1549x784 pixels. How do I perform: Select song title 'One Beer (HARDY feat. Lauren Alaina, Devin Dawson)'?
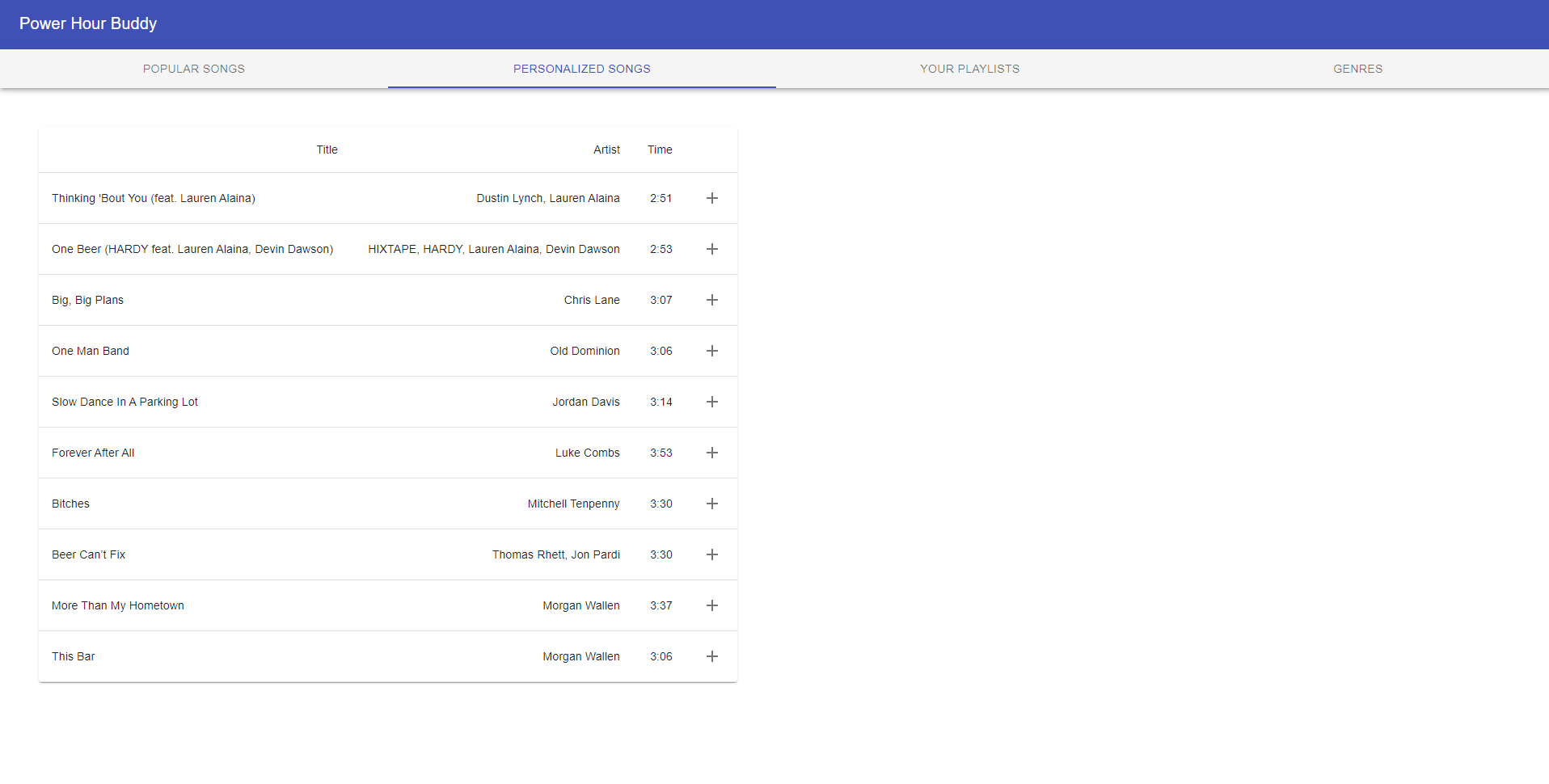pos(192,249)
